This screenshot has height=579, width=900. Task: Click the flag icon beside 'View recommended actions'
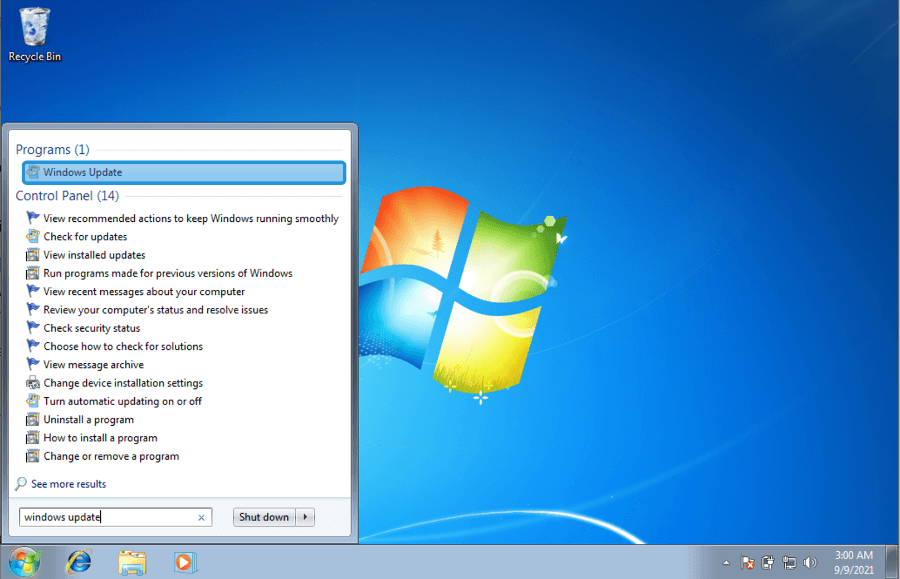33,218
